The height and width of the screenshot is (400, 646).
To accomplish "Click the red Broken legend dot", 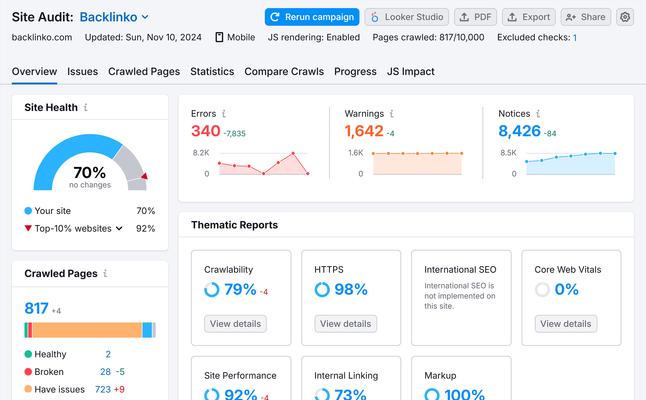I will (x=28, y=372).
